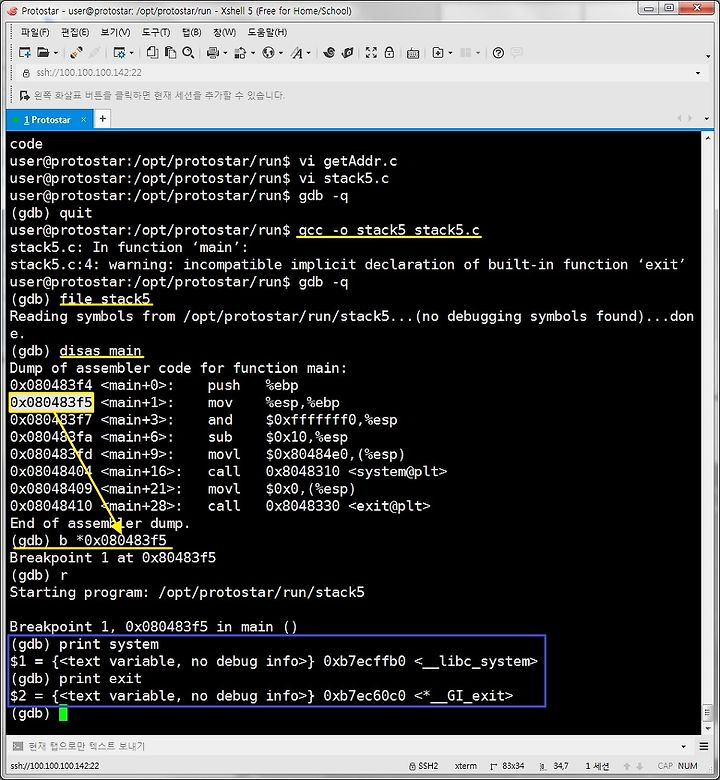Open the 탭(B) menu
The height and width of the screenshot is (780, 720).
click(x=192, y=32)
